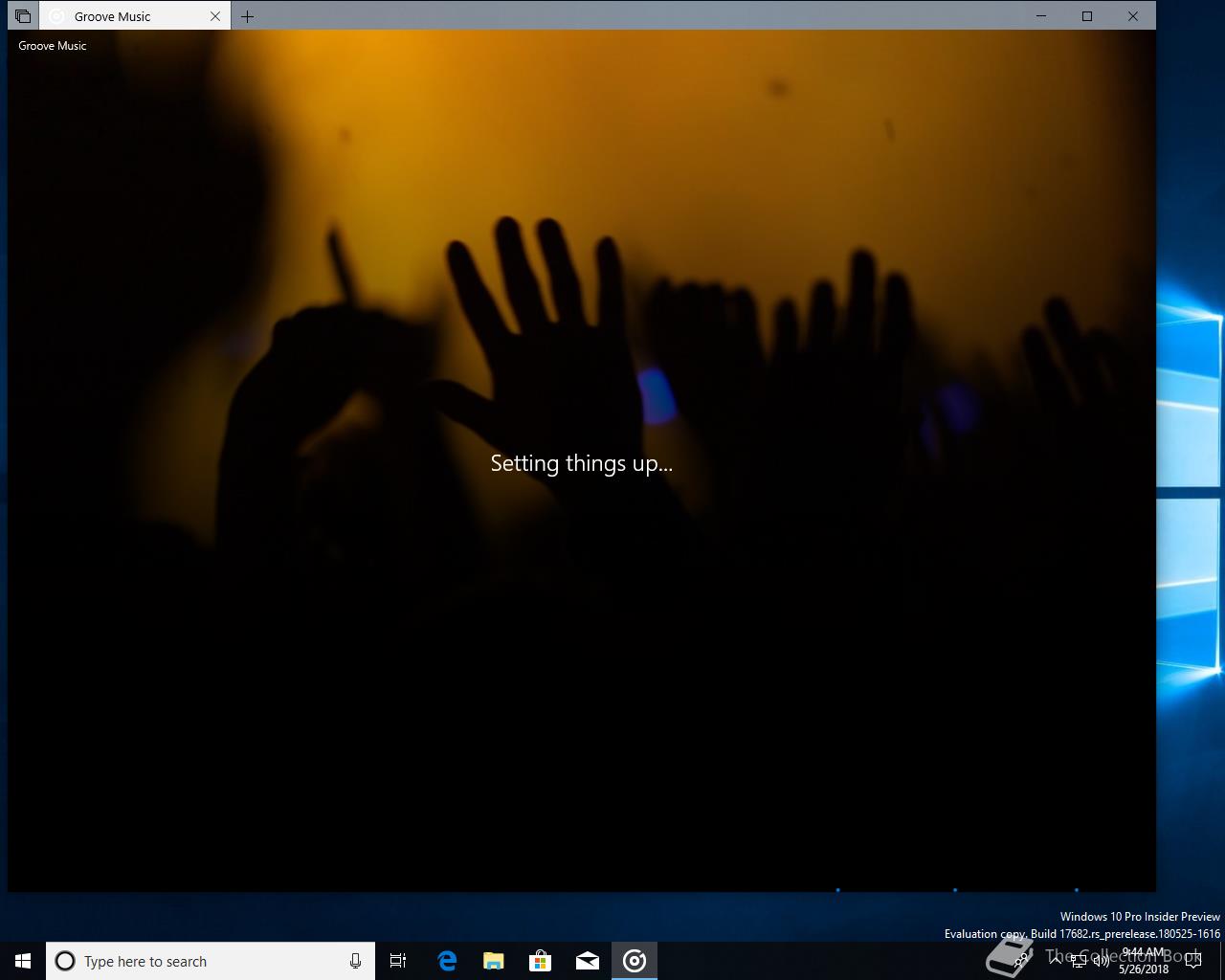
Task: Show hidden system tray icons
Action: tap(1056, 961)
